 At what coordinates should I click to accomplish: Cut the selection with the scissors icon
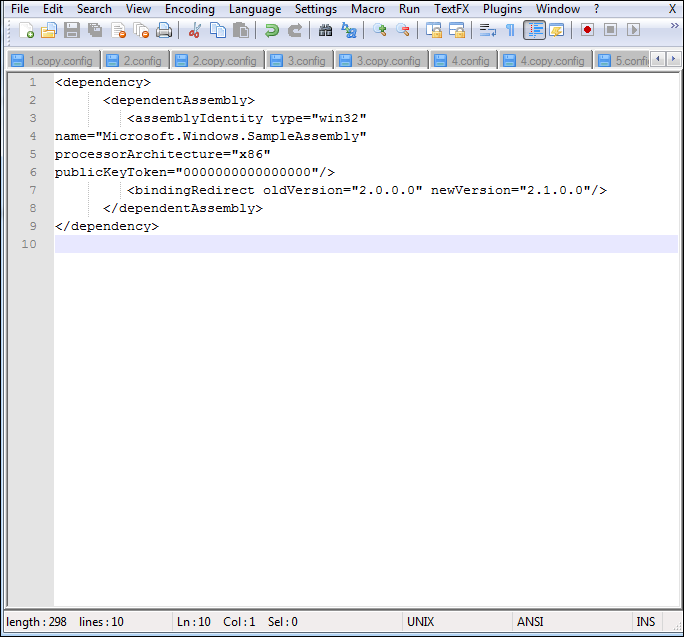pos(195,30)
